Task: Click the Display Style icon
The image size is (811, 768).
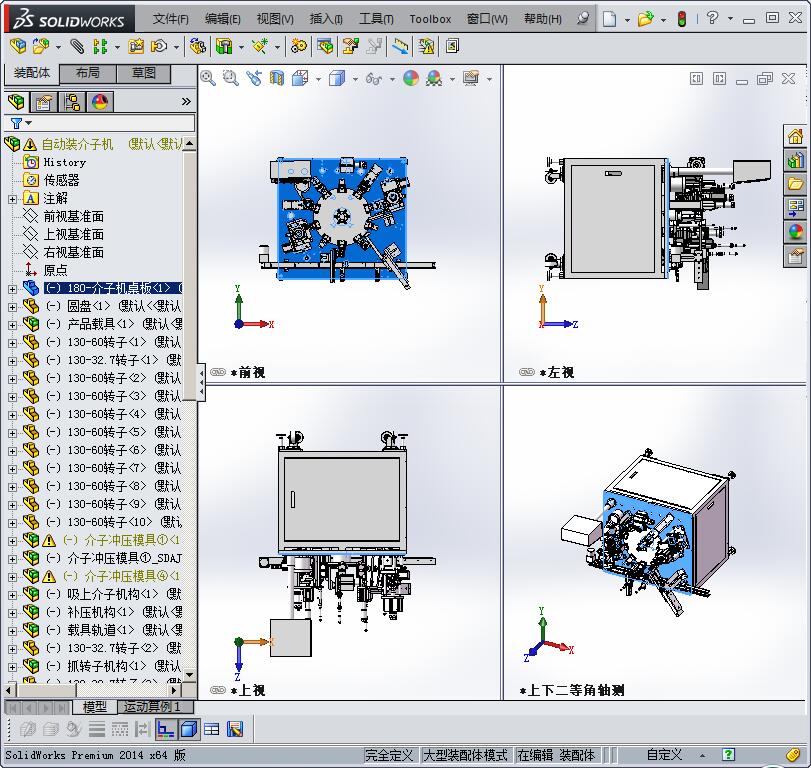Action: [x=337, y=79]
